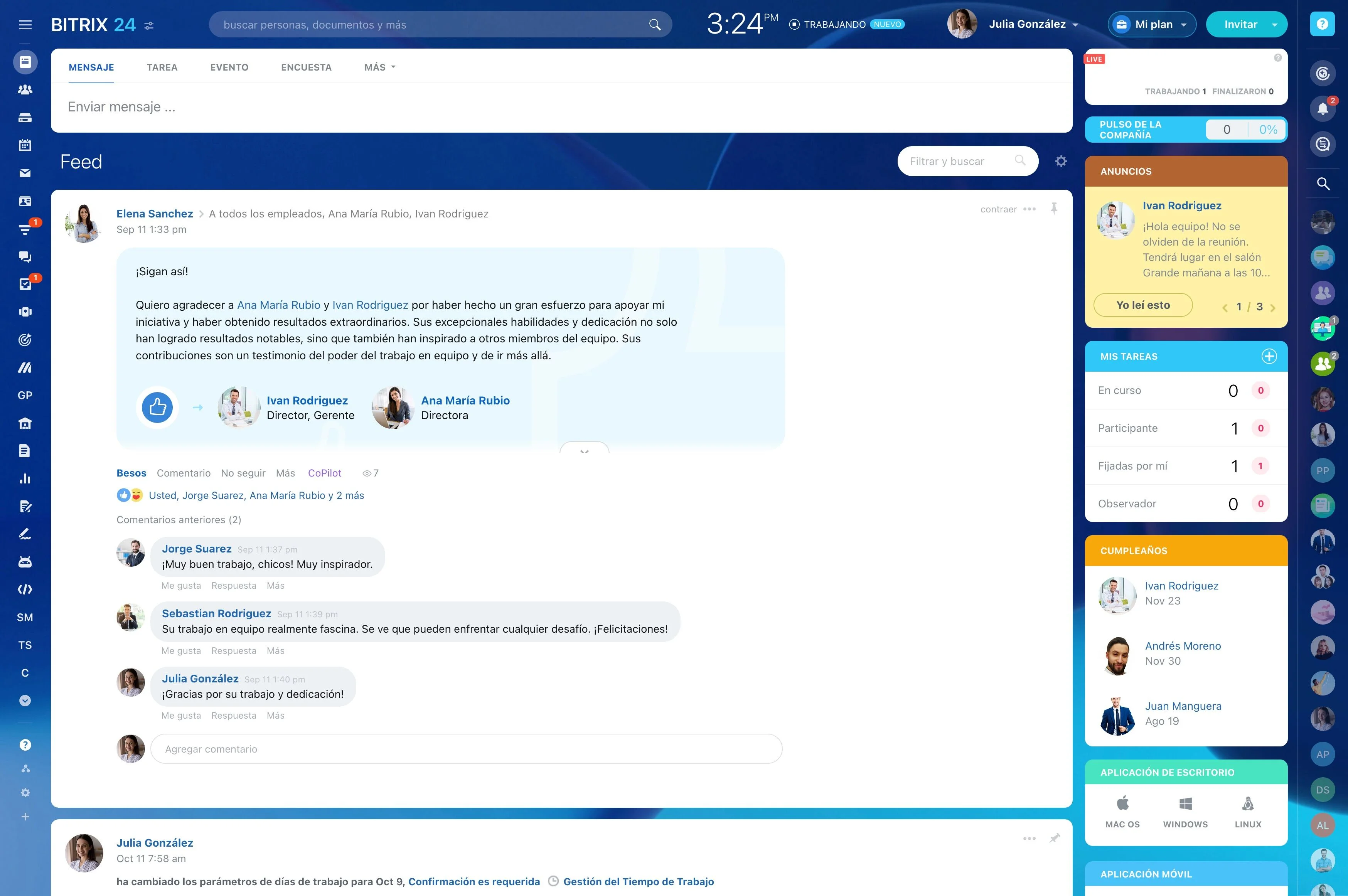Pin Elena Sanchez's post
This screenshot has height=896, width=1348.
[1054, 209]
